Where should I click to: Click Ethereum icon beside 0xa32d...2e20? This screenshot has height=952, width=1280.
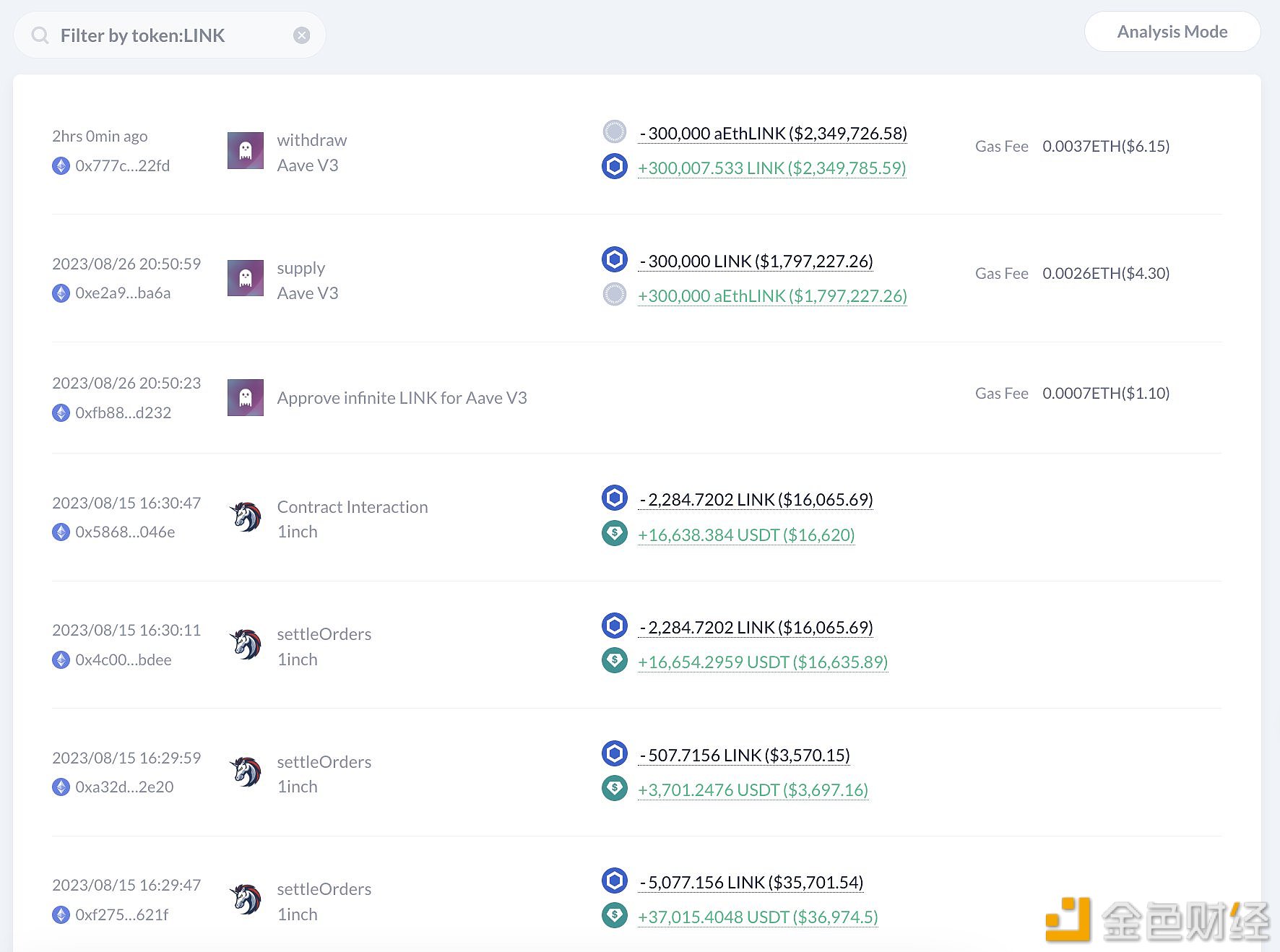click(x=61, y=787)
